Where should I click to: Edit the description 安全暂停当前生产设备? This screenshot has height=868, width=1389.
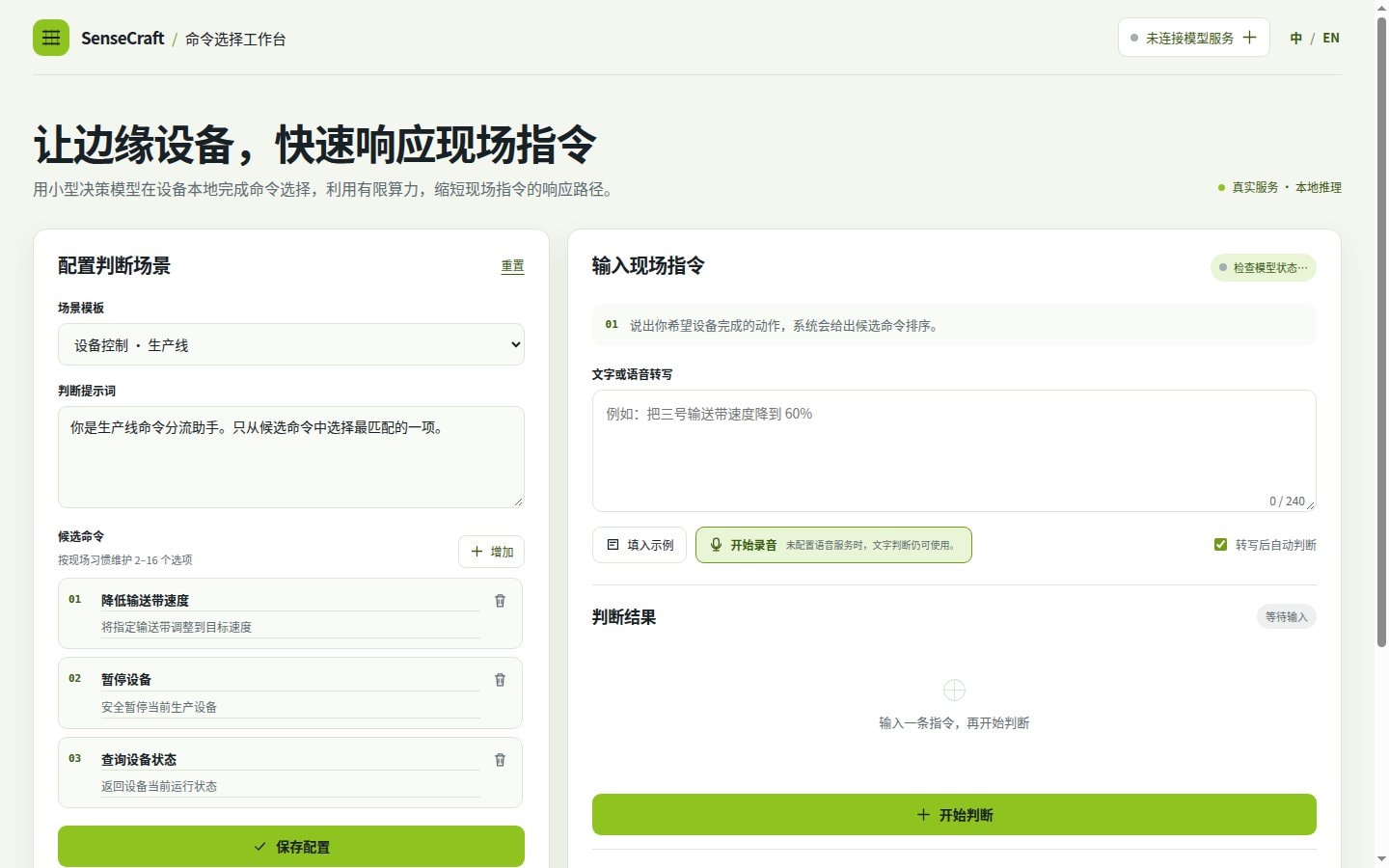coord(290,707)
